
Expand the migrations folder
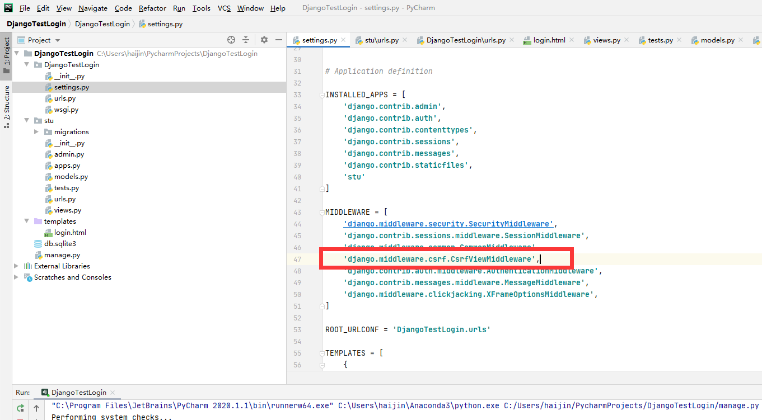coord(36,131)
